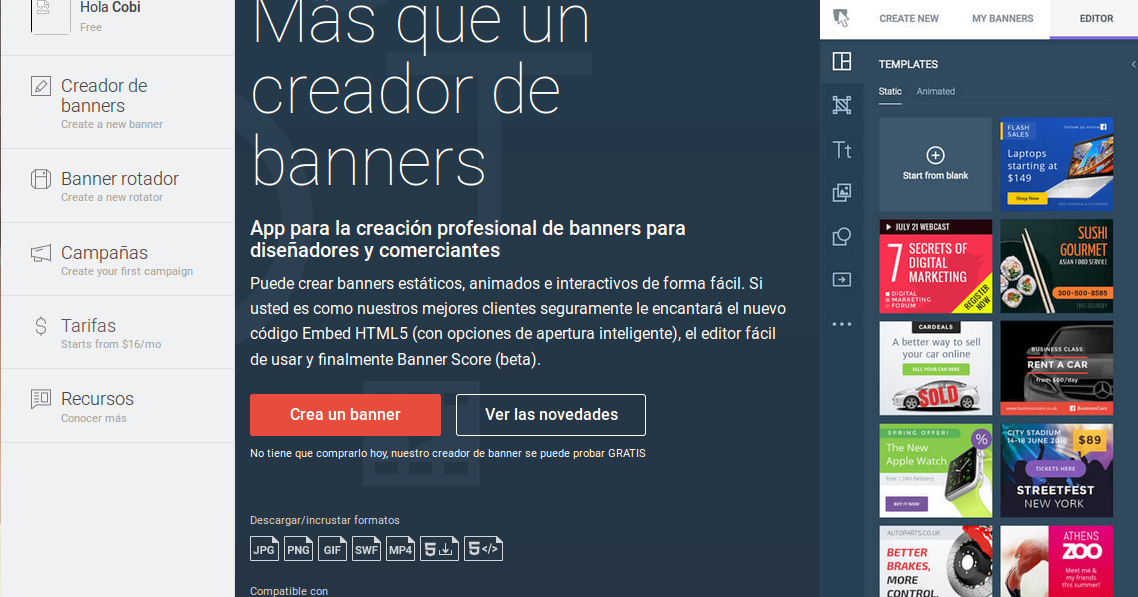Switch to the Animated templates tab
1138x597 pixels.
point(936,91)
